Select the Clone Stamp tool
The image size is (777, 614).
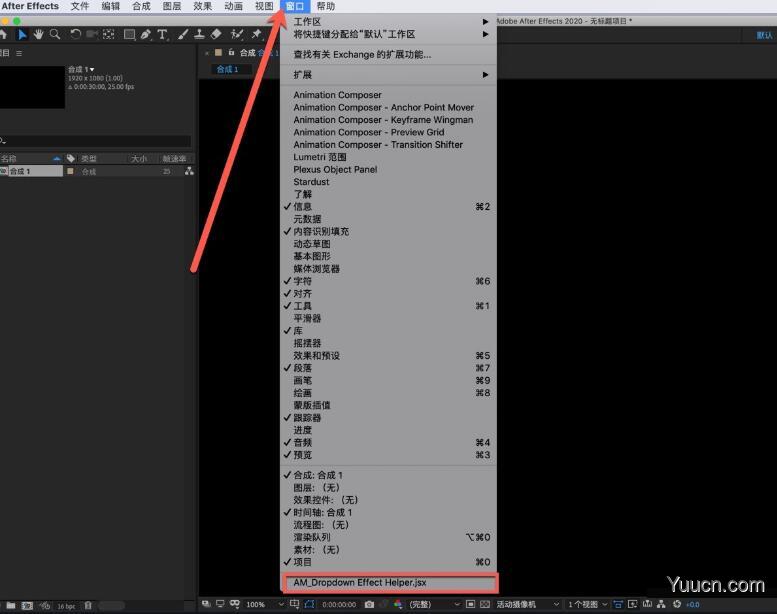click(199, 35)
